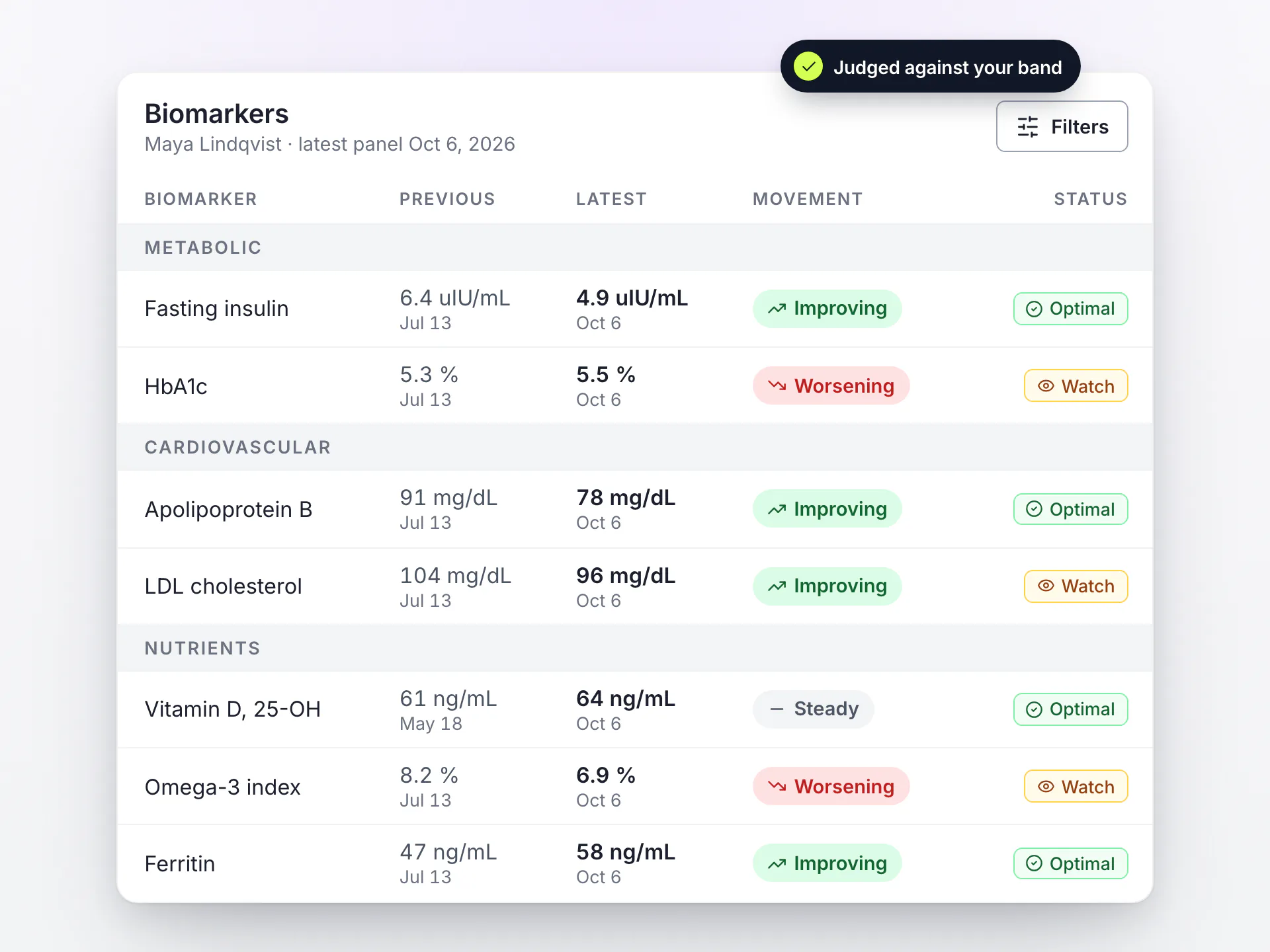Open the Omega-3 index biomarker name
Screen dimensions: 1270x952
(222, 787)
